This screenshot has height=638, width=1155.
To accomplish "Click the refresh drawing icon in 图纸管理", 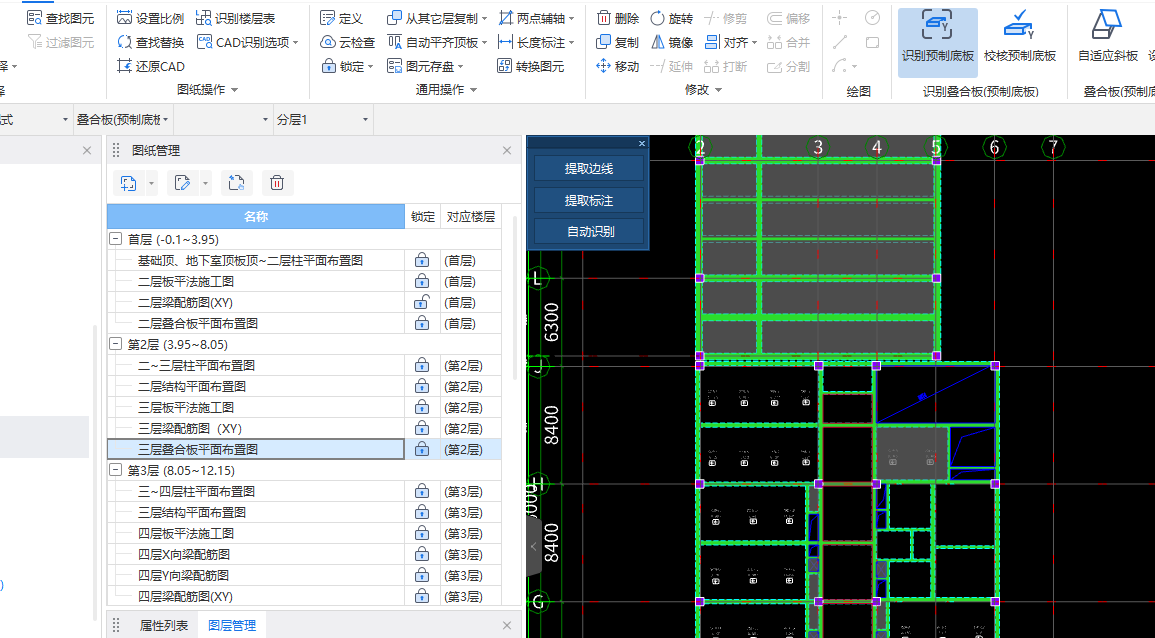I will coord(236,183).
